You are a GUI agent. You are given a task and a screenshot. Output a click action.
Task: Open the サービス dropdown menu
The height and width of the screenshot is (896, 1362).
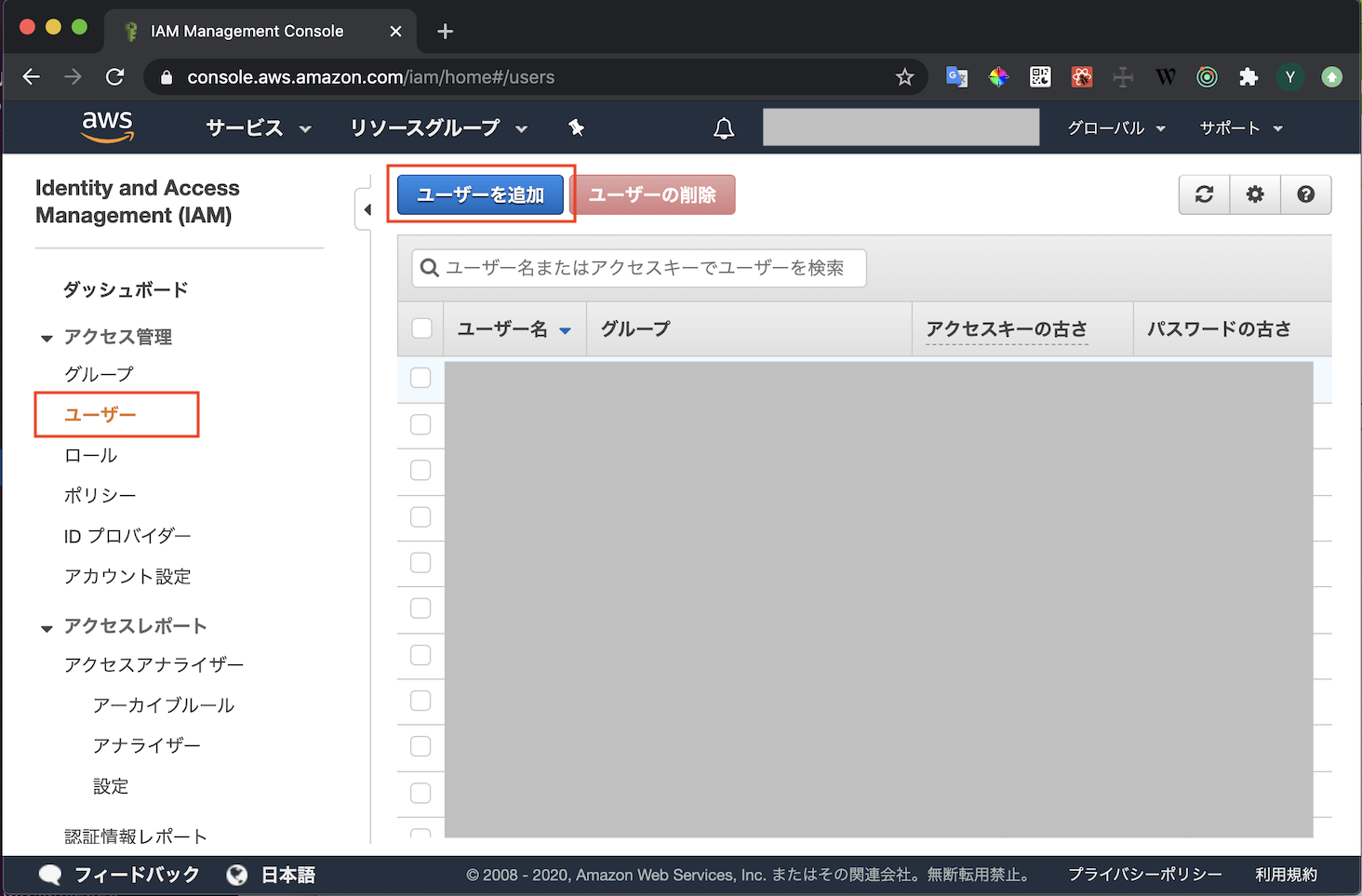click(258, 128)
